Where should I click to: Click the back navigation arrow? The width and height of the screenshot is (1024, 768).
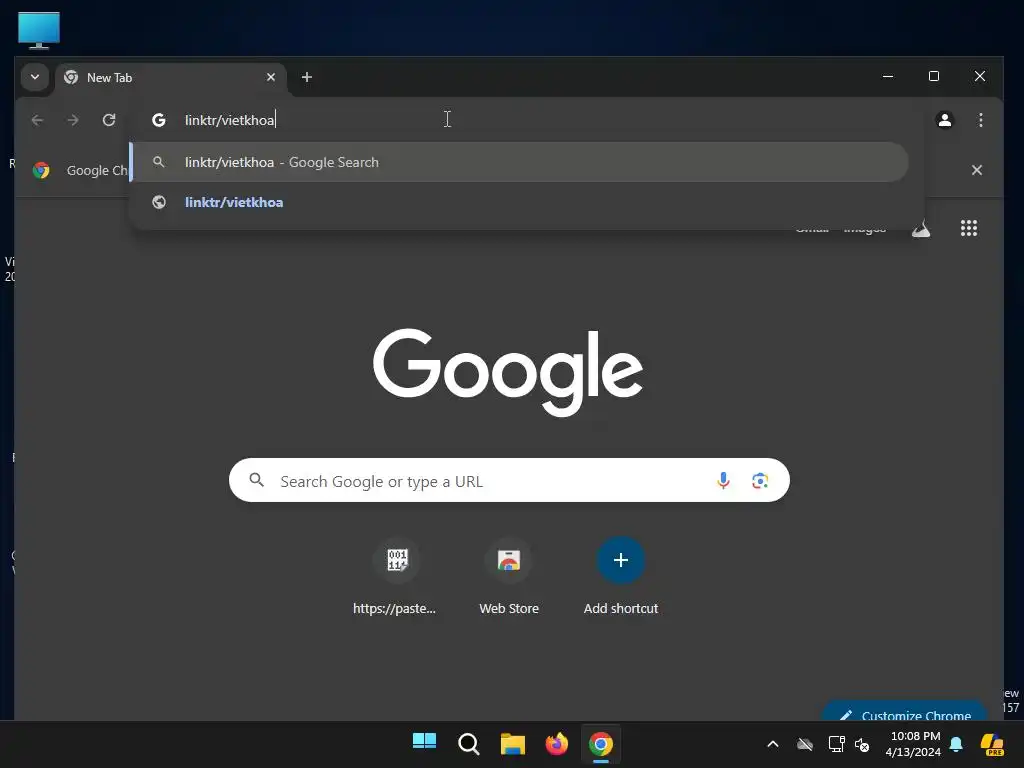(37, 120)
